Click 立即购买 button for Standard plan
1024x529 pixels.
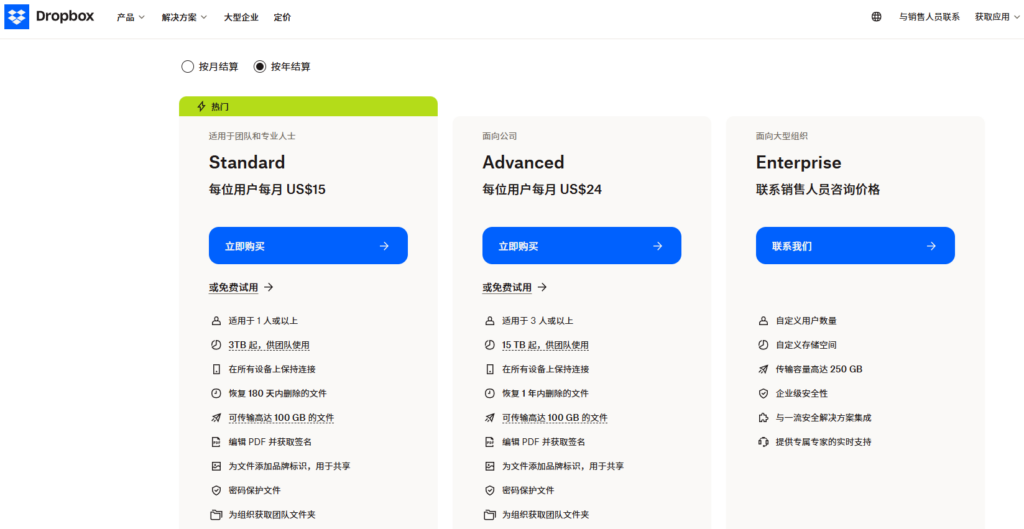[x=308, y=246]
